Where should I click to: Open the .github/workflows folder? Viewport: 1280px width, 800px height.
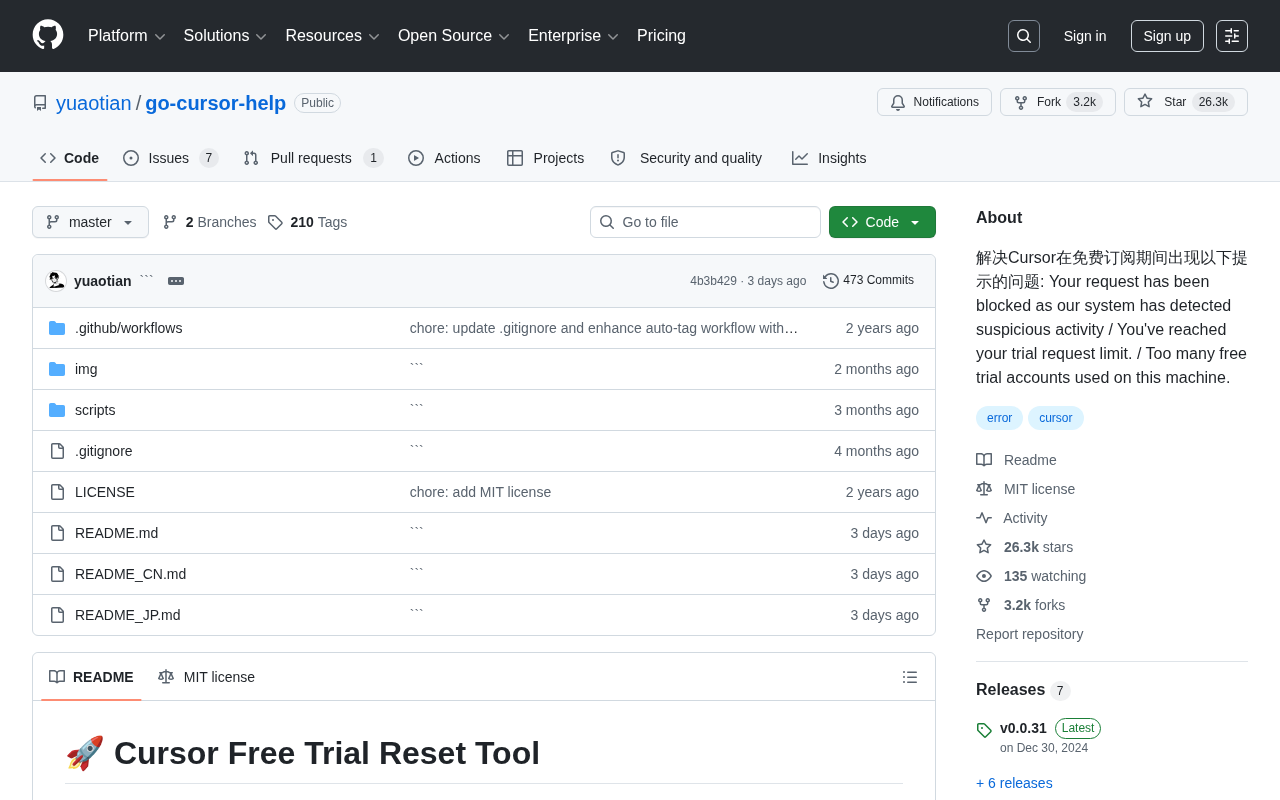(128, 328)
